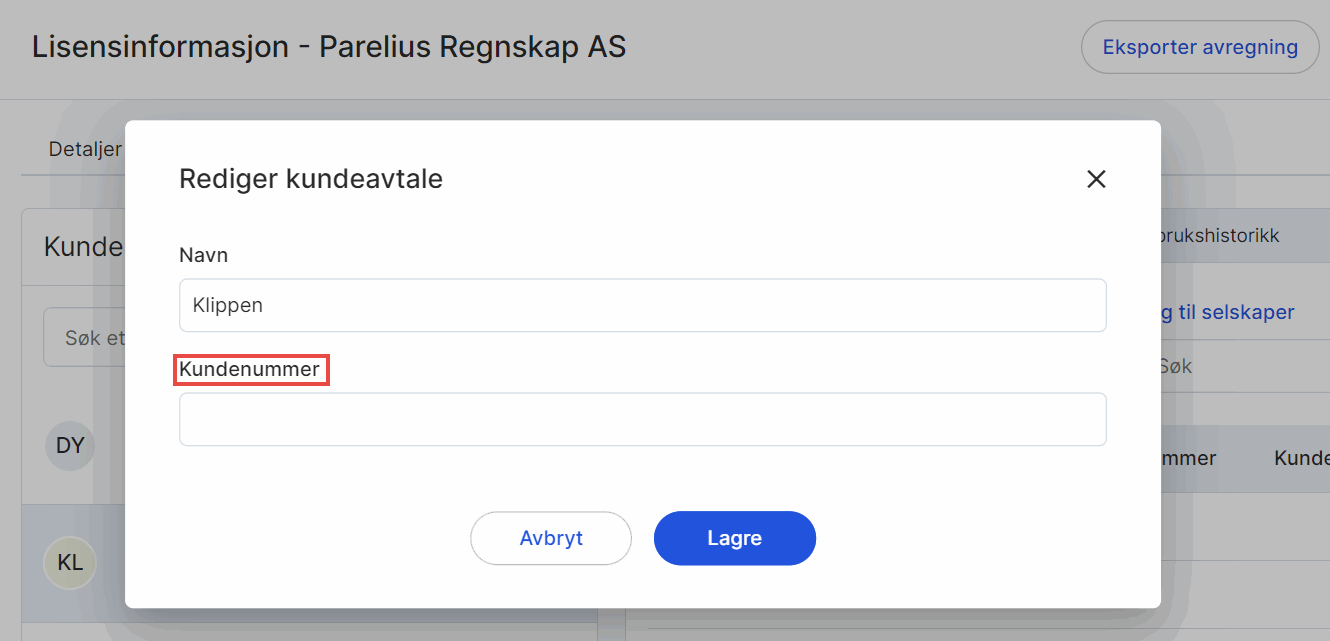Click the Eksporter avregning button

pos(1199,47)
